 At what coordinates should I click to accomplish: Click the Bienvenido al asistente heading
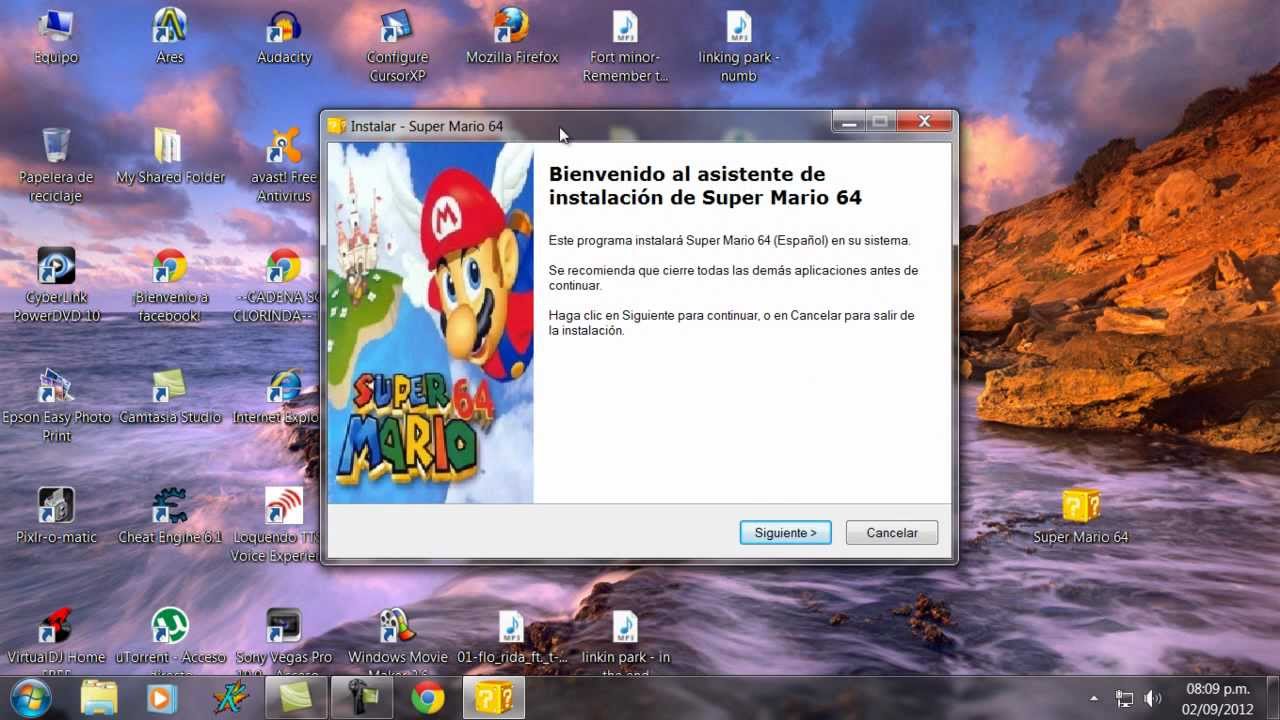point(705,186)
